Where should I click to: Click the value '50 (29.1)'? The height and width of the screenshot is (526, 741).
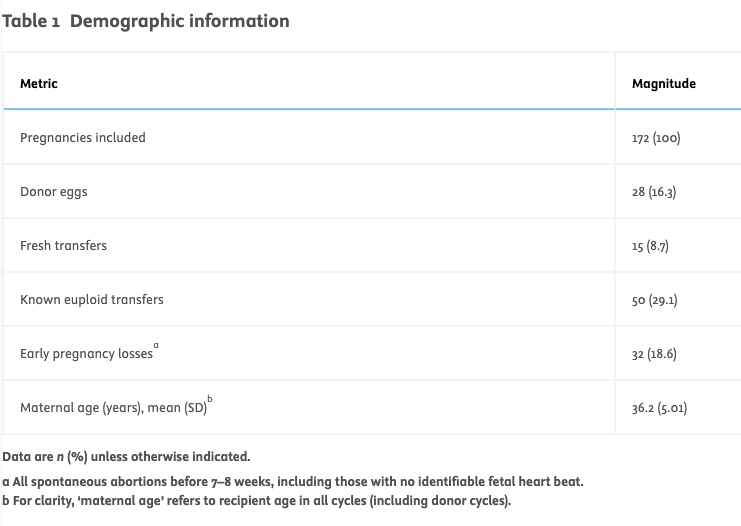(x=654, y=300)
